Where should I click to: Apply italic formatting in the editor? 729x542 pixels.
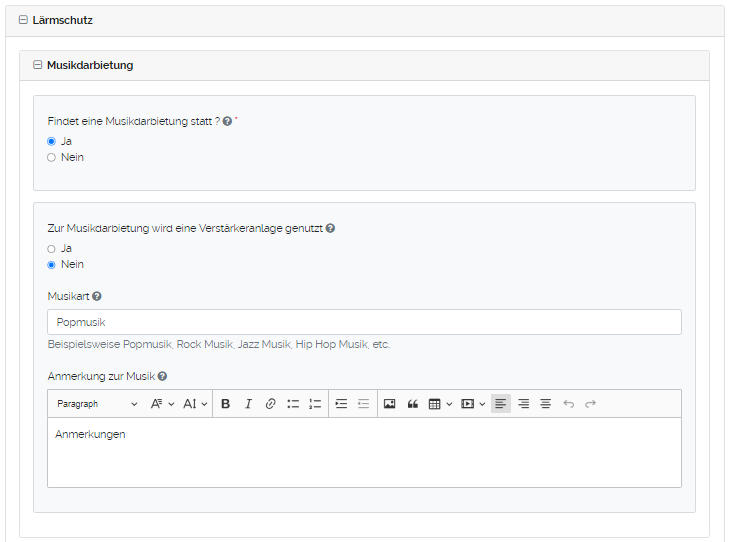pyautogui.click(x=248, y=404)
